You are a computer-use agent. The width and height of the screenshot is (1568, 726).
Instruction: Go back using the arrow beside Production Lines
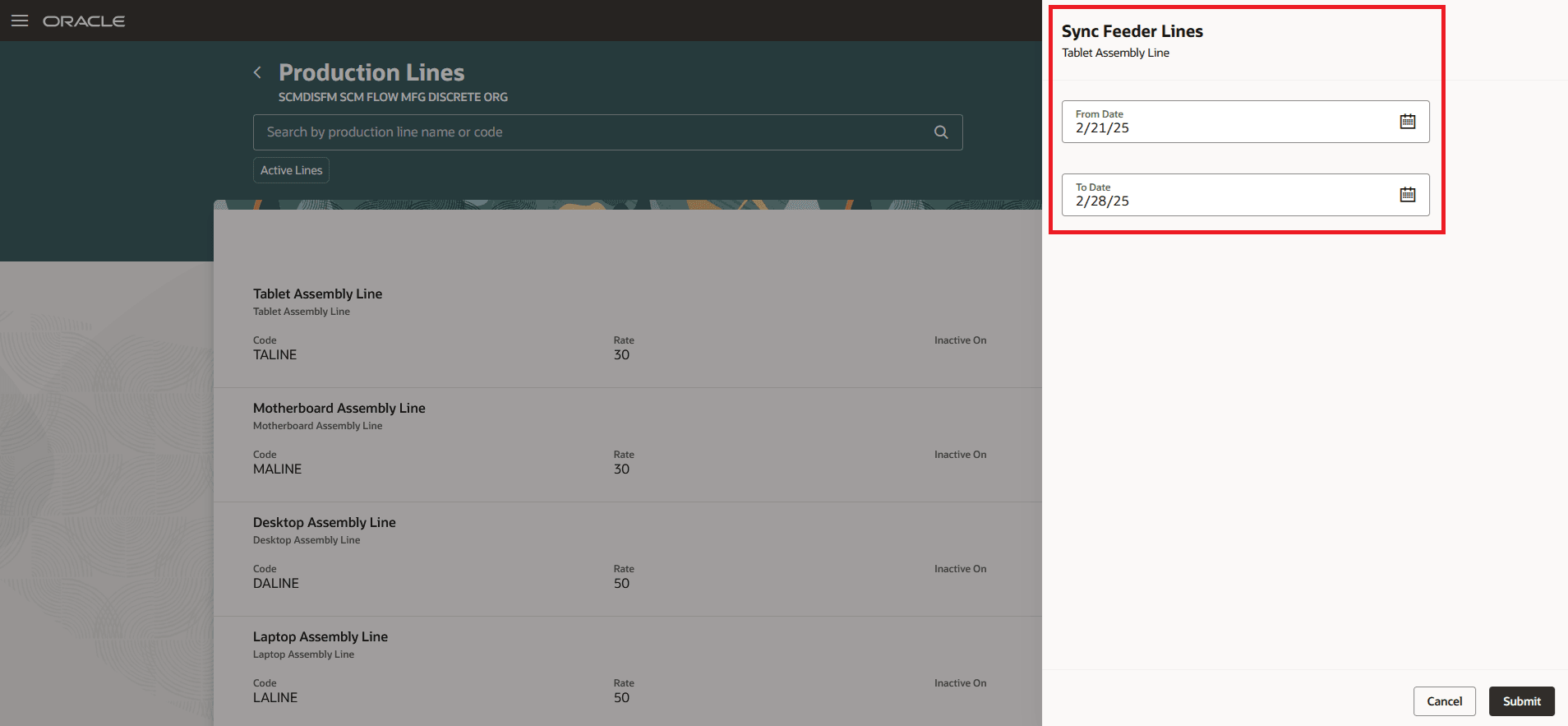click(x=257, y=72)
